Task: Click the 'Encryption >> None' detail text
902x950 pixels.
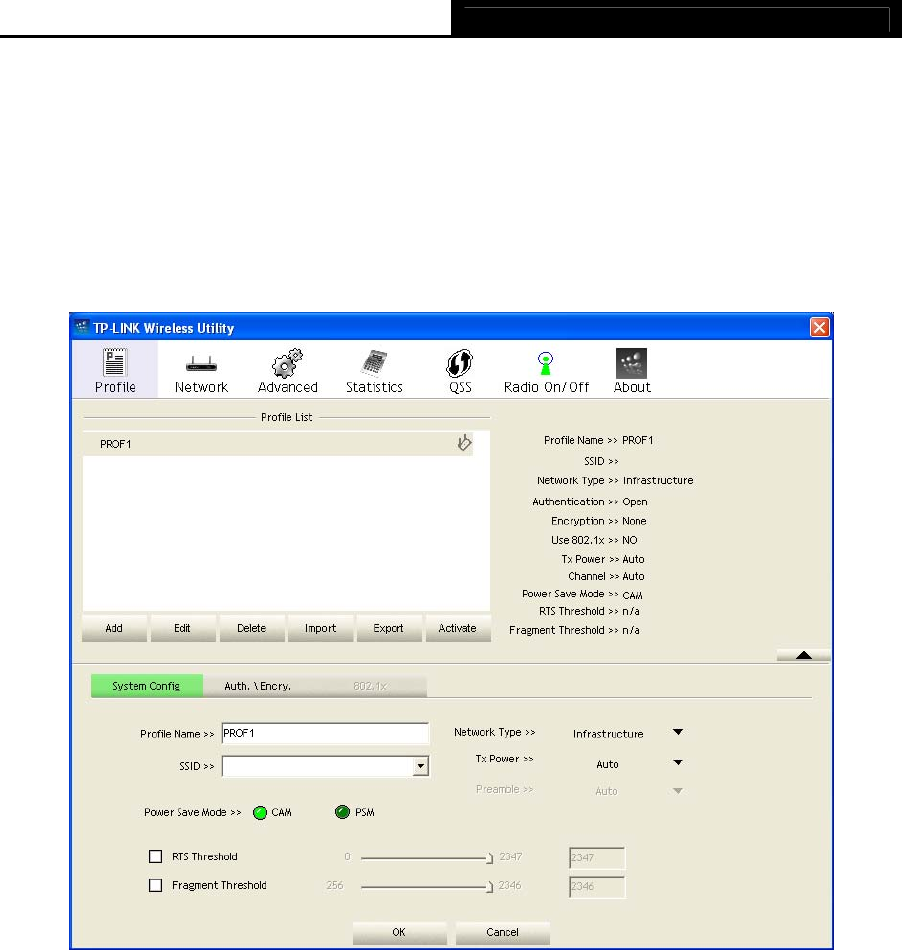Action: point(599,521)
